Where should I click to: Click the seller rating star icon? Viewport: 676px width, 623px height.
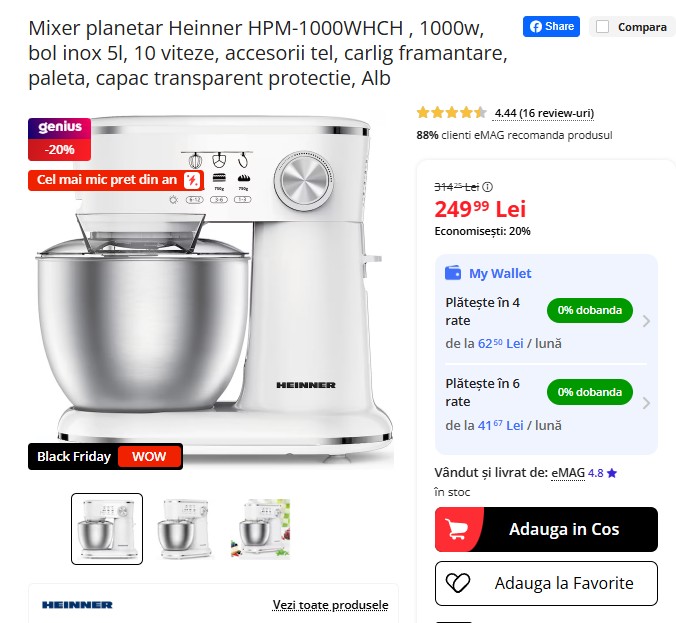(612, 473)
